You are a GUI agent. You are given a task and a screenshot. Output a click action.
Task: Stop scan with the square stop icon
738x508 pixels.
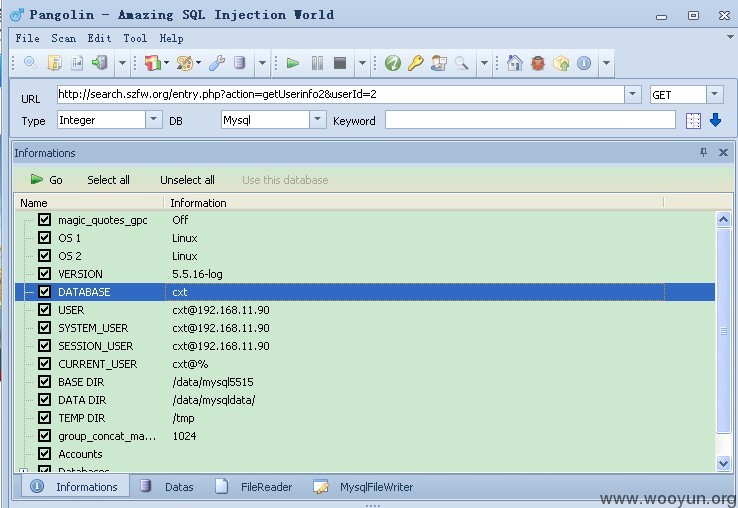click(x=340, y=63)
